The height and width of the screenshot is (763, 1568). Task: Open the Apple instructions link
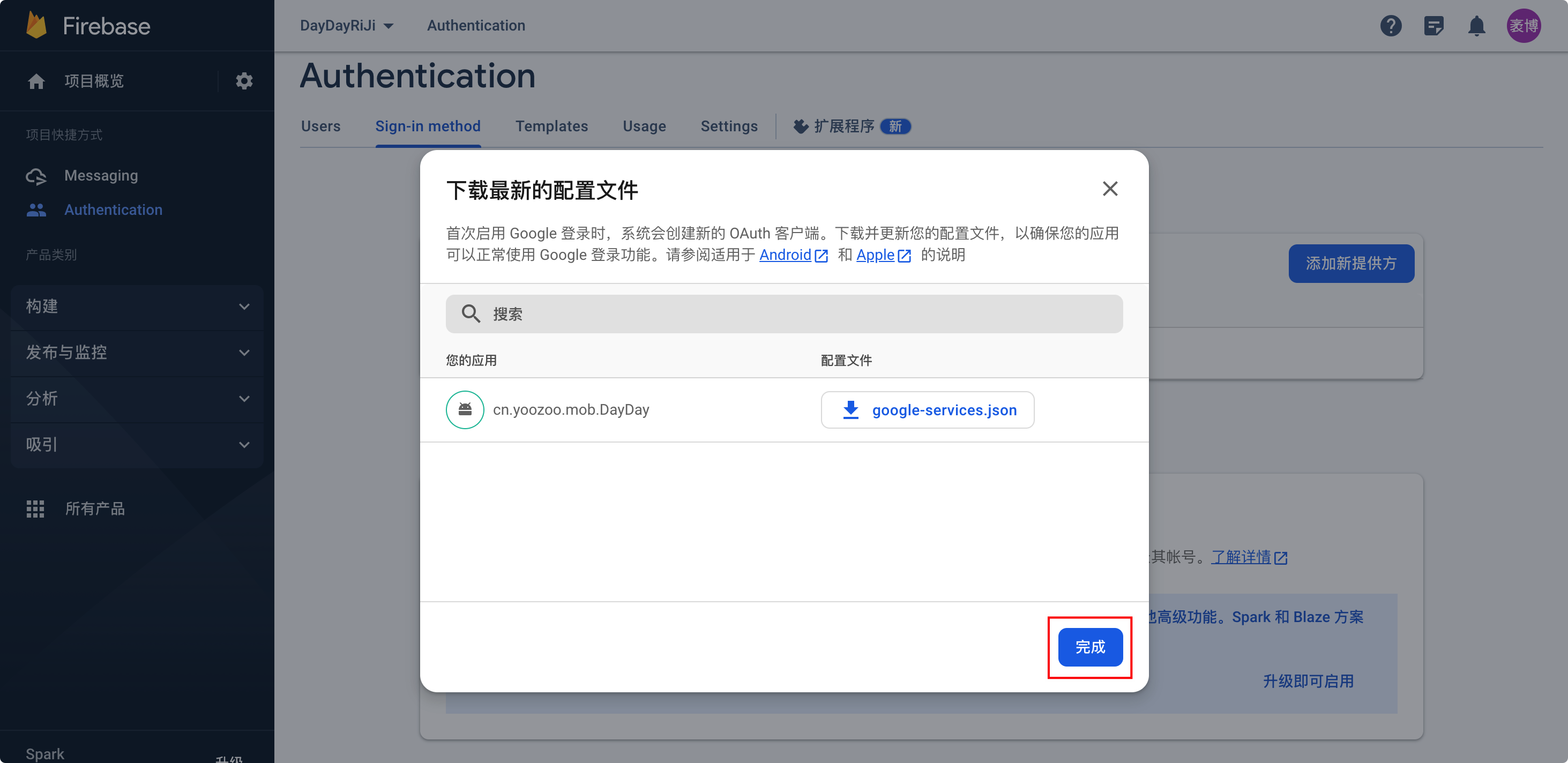875,256
